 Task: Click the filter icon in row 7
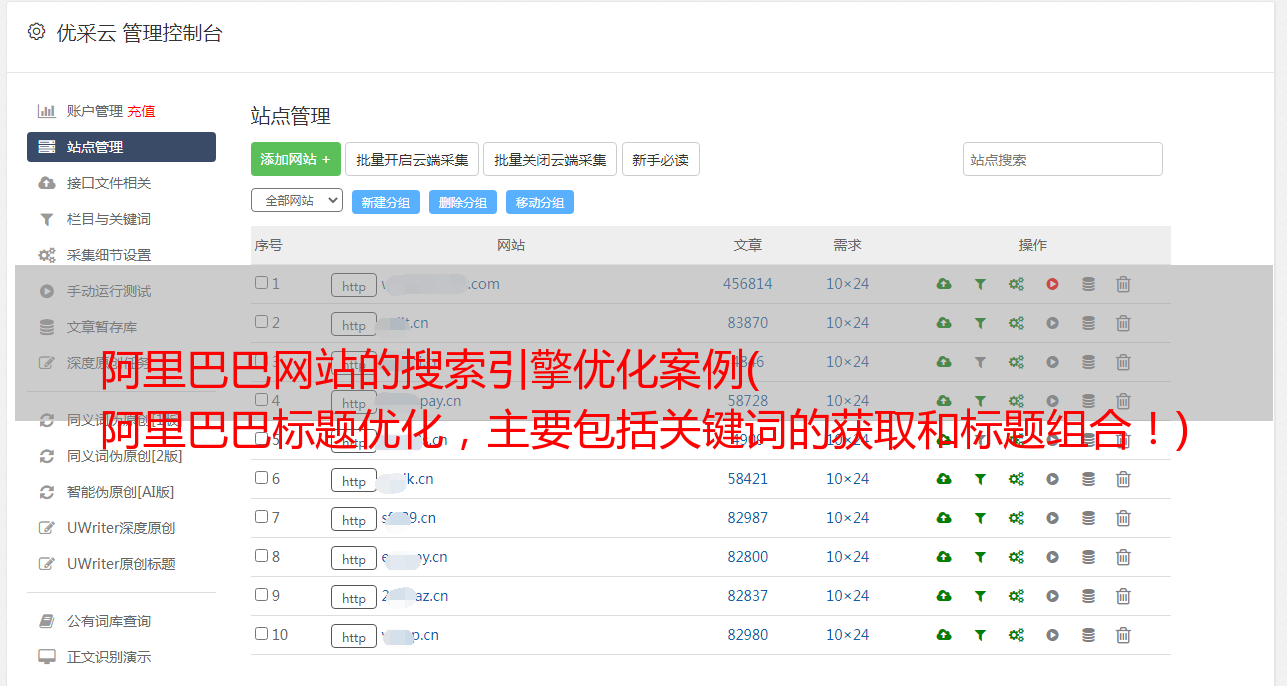click(x=980, y=518)
